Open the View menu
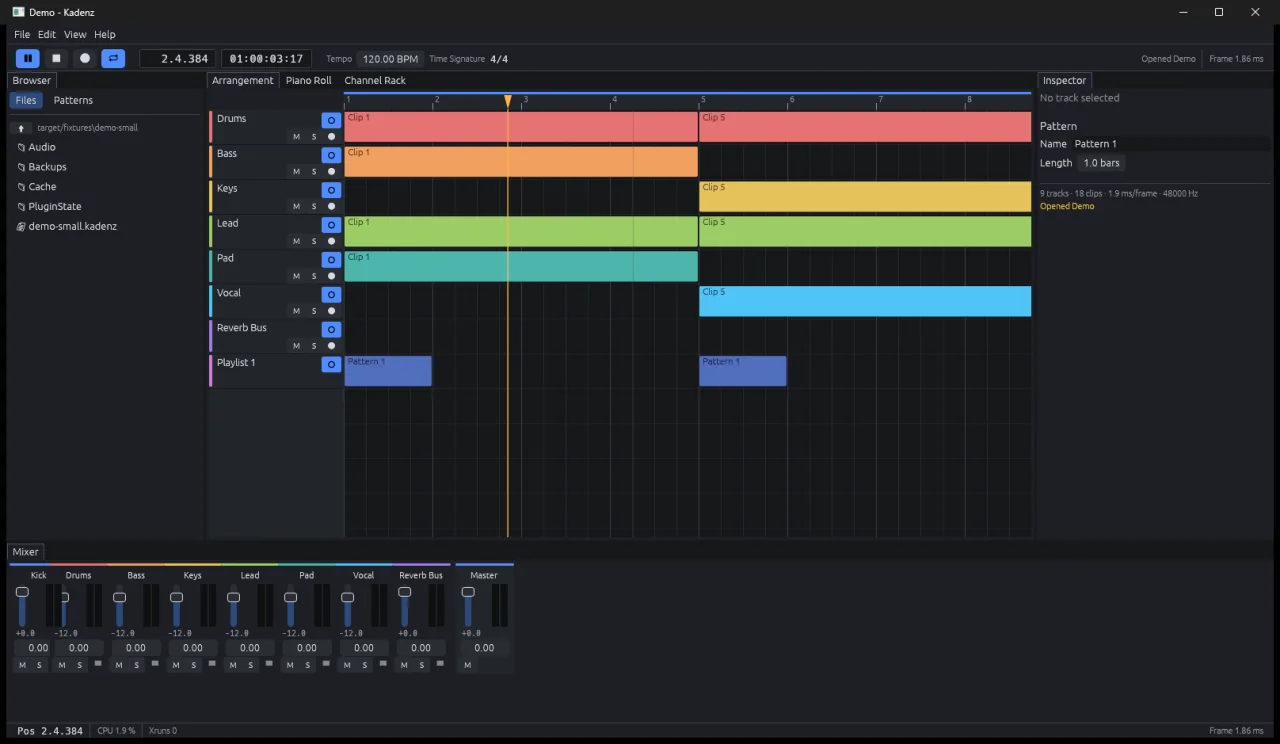 pyautogui.click(x=75, y=35)
